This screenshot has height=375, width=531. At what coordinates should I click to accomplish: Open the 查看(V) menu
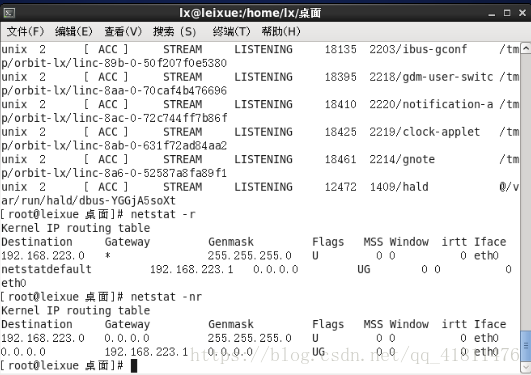(123, 32)
